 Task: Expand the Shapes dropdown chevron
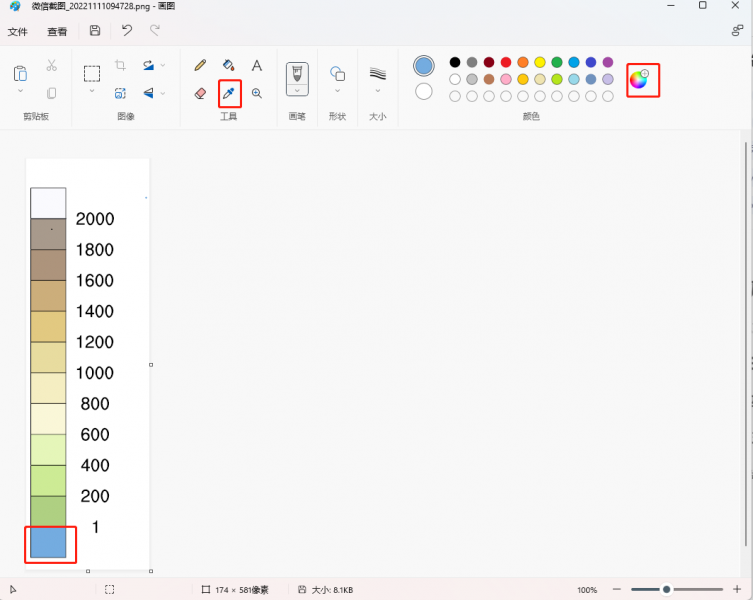click(x=337, y=90)
